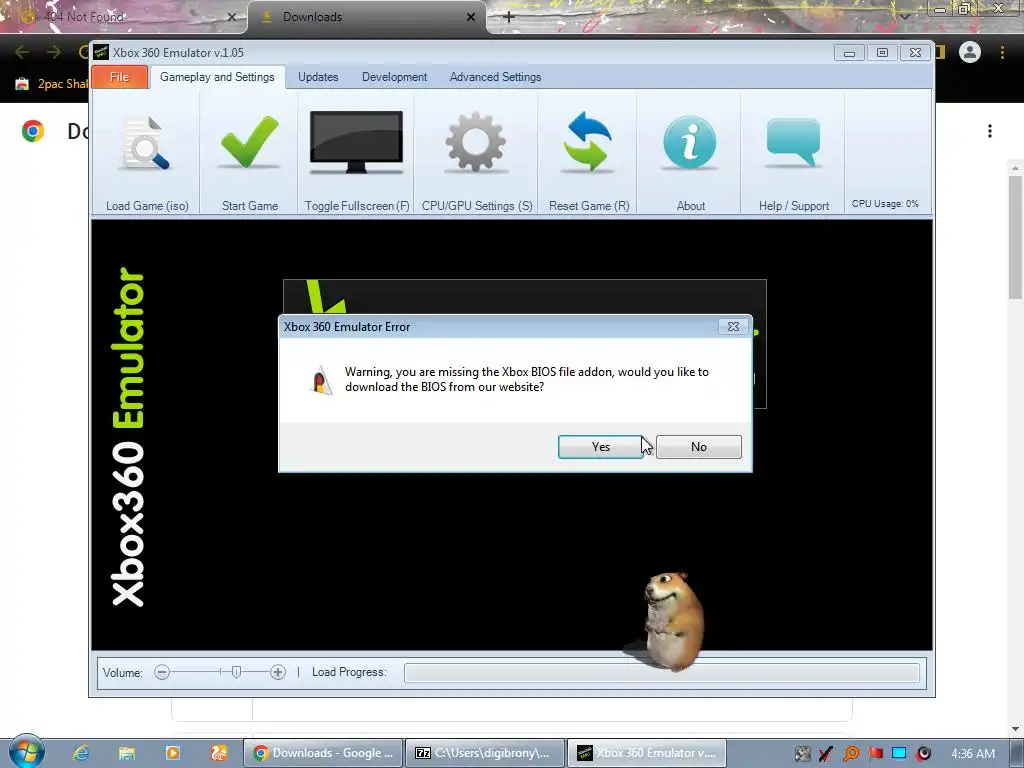Viewport: 1024px width, 768px height.
Task: Close the 404 Not Found tab
Action: pos(232,17)
